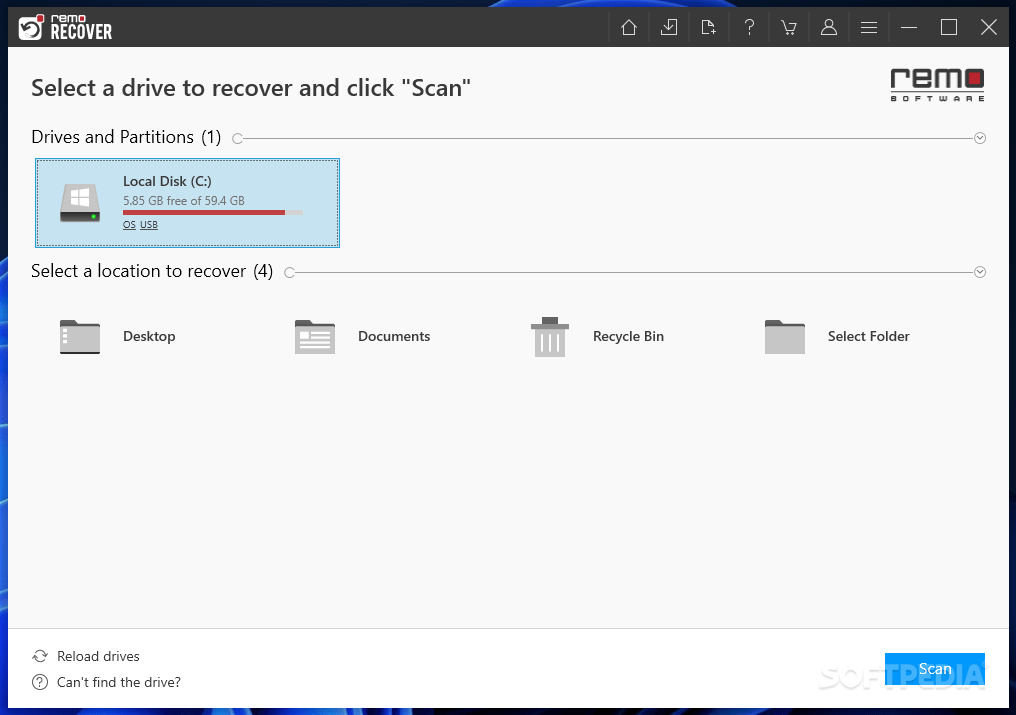
Task: Click the help question mark icon
Action: [x=748, y=27]
